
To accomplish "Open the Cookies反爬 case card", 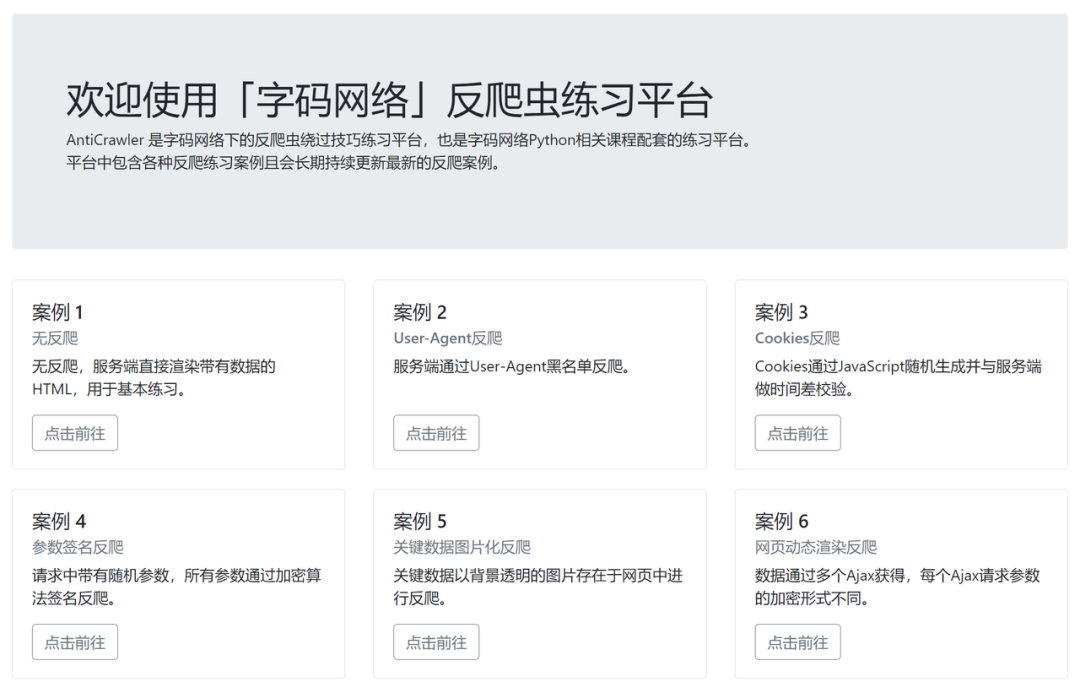I will (x=901, y=374).
